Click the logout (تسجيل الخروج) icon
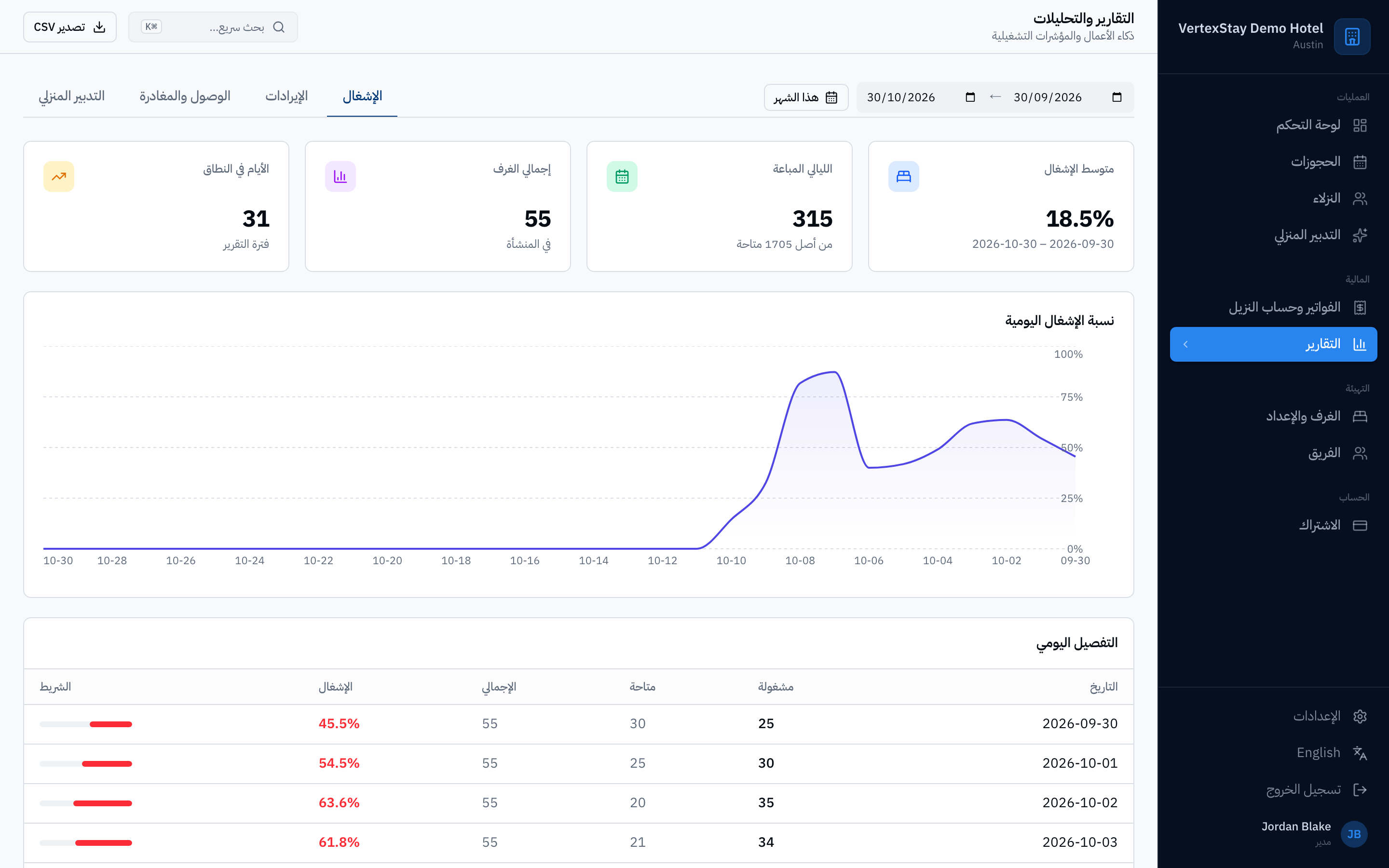The image size is (1389, 868). [x=1359, y=789]
